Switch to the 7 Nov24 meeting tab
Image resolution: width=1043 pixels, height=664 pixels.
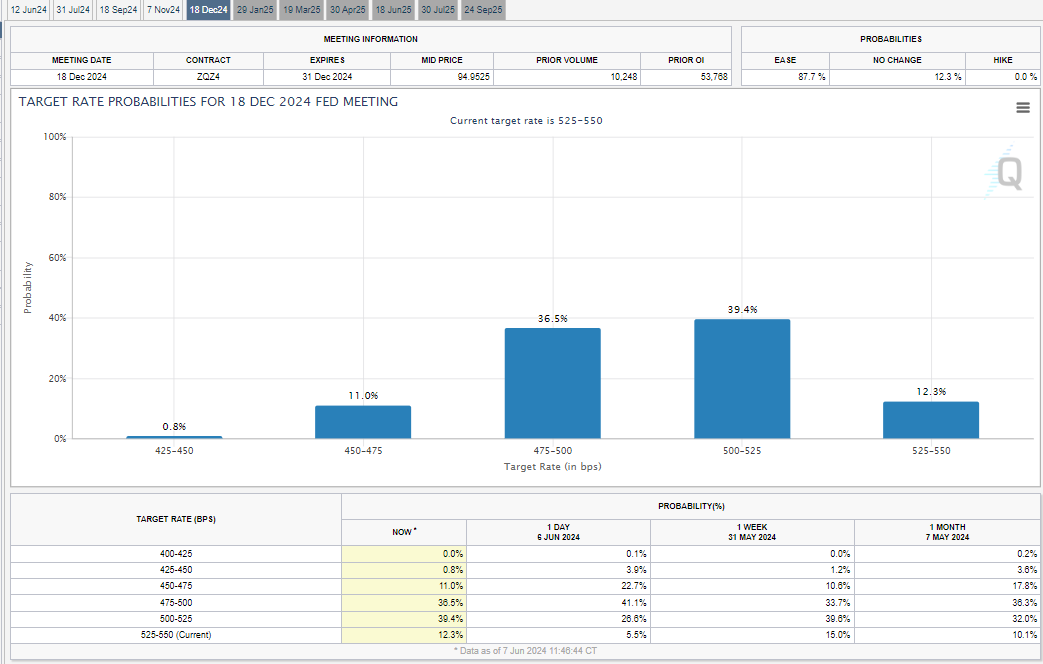(164, 10)
